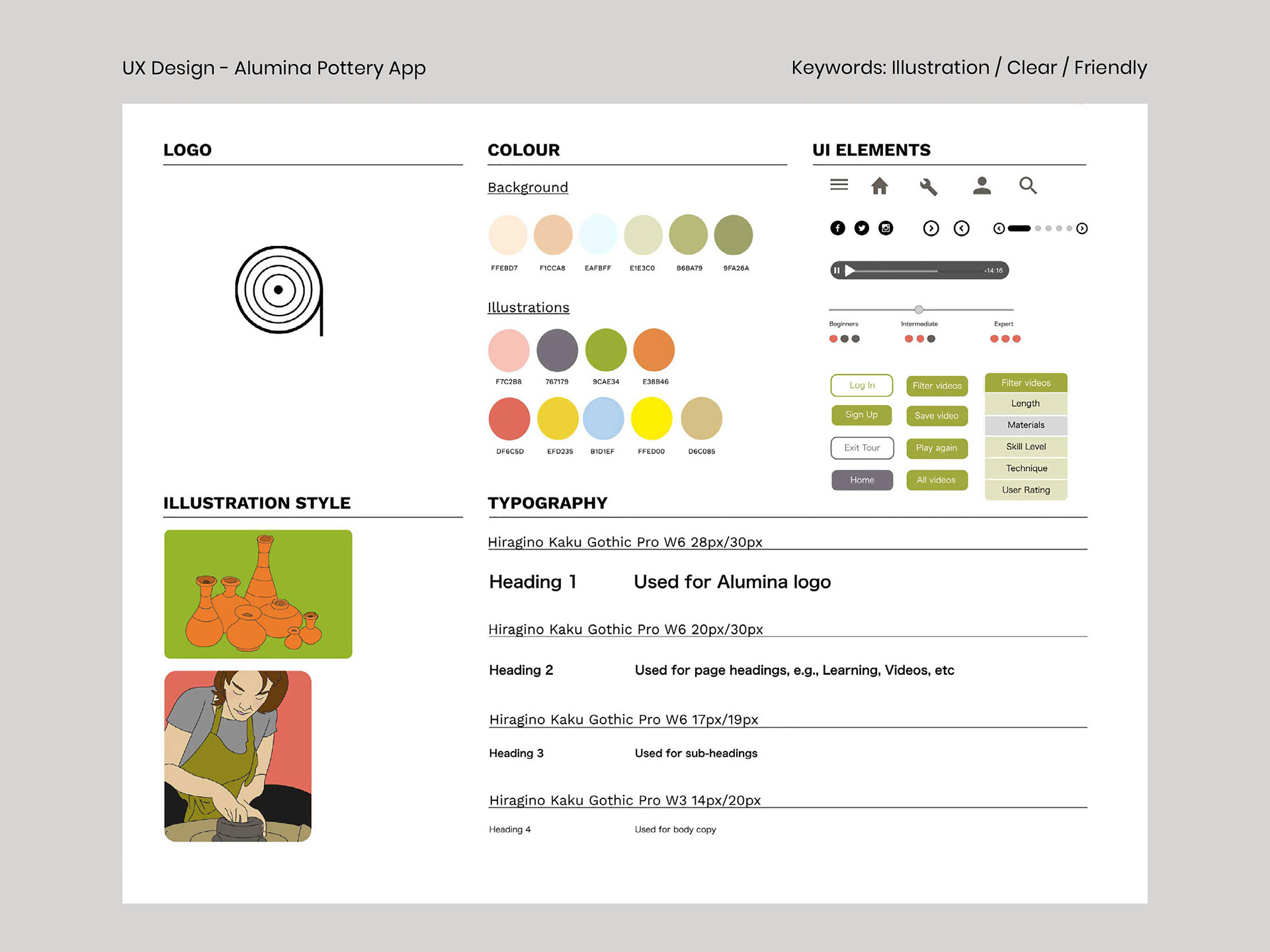Click the Heading 4 sample text
The image size is (1270, 952).
pyautogui.click(x=510, y=830)
